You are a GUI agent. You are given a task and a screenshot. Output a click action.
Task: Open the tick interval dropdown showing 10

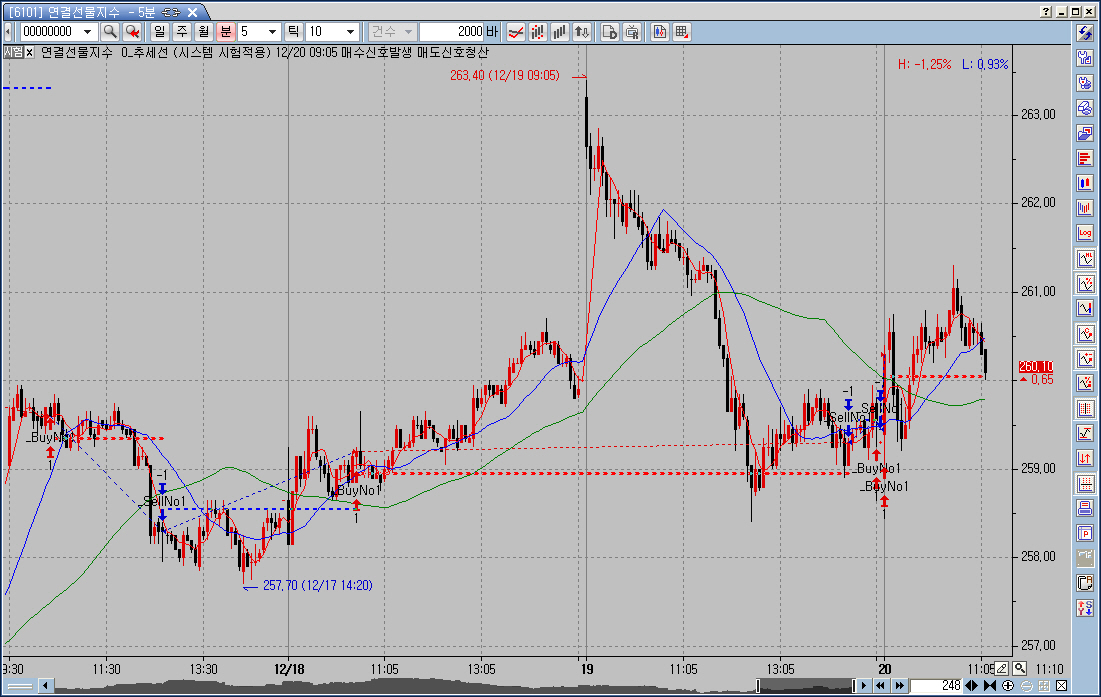[350, 32]
